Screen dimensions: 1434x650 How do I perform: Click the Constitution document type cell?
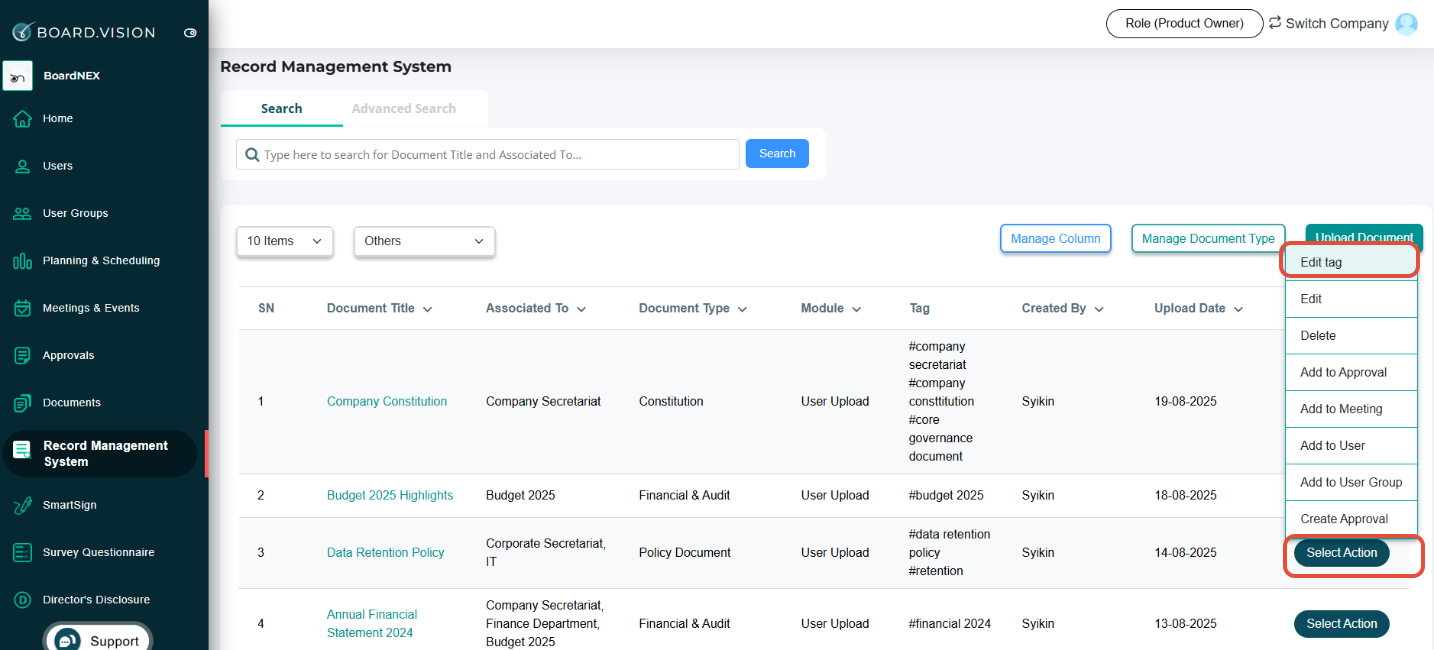click(x=671, y=402)
